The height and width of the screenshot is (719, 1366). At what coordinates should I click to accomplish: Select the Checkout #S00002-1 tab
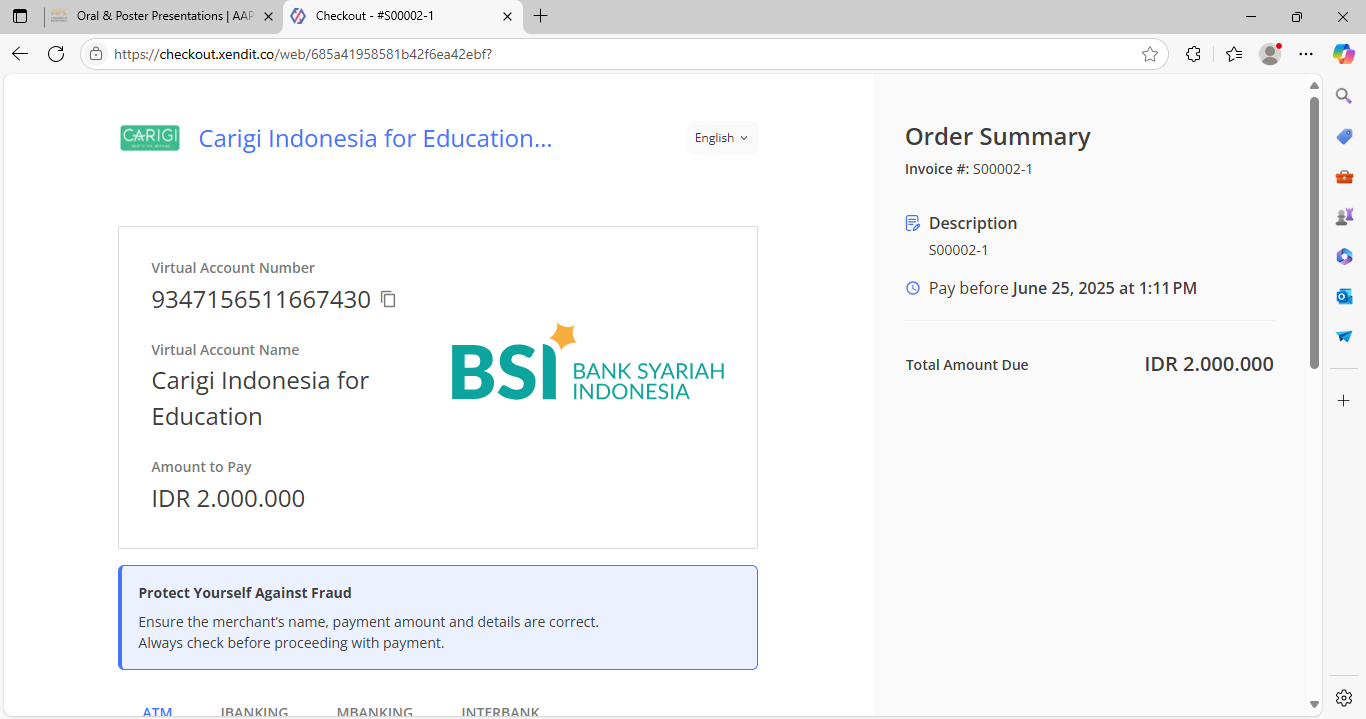pos(403,16)
